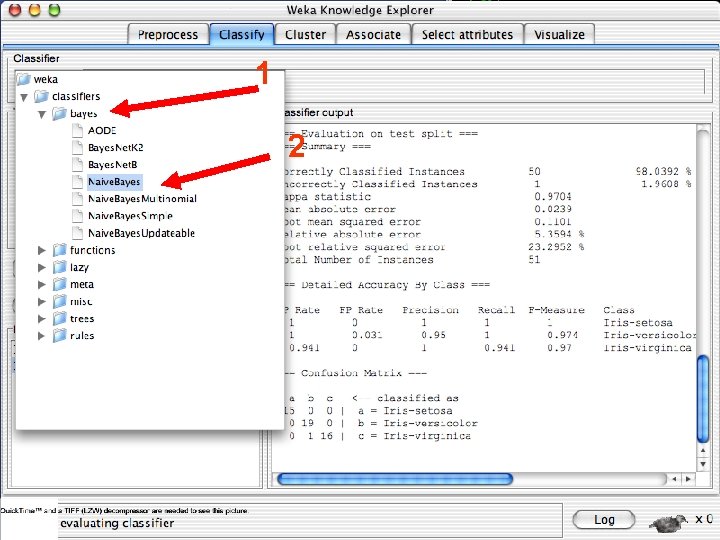Click the 'evaluating classifier' status text
Image resolution: width=720 pixels, height=540 pixels.
pyautogui.click(x=117, y=523)
